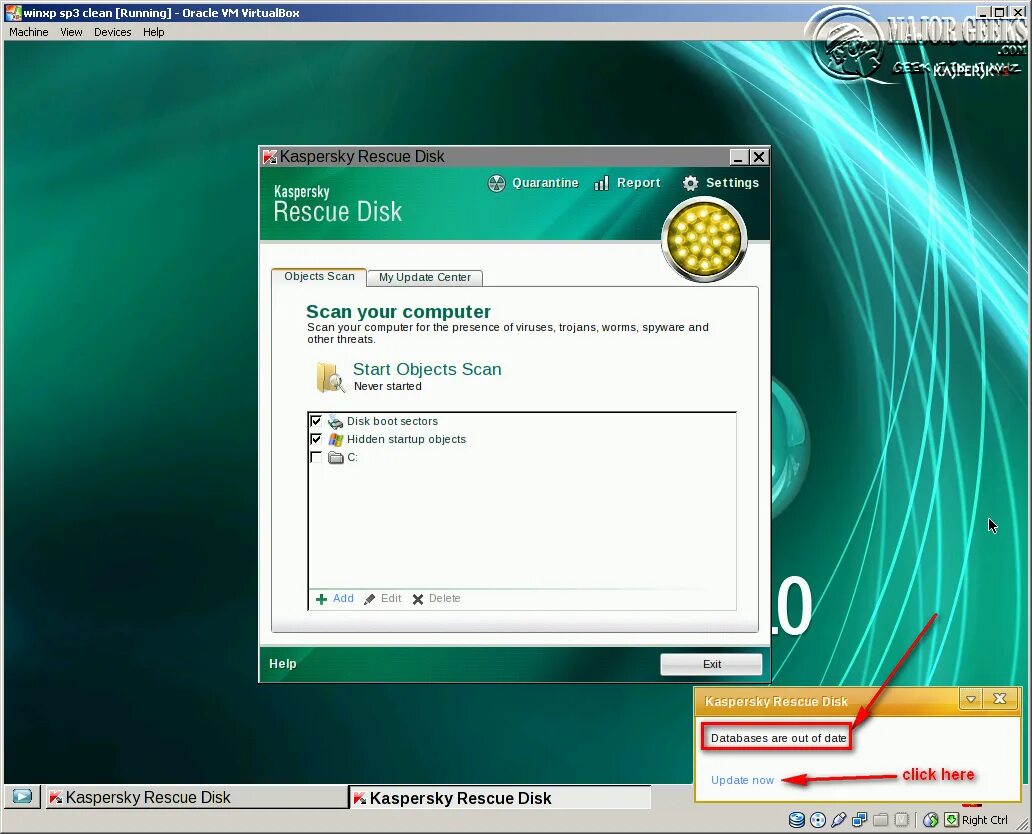Click the 'Scan your computer' heading
1032x834 pixels.
[x=398, y=311]
